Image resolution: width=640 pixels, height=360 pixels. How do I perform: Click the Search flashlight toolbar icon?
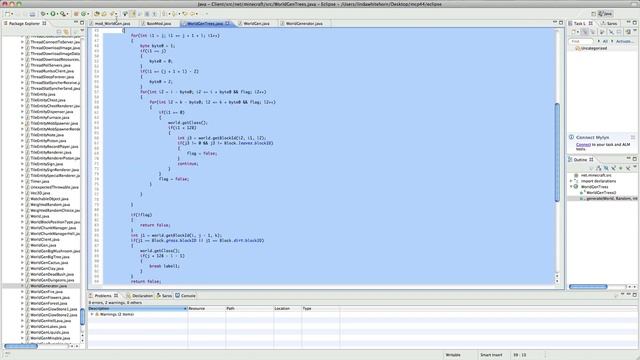tap(112, 13)
